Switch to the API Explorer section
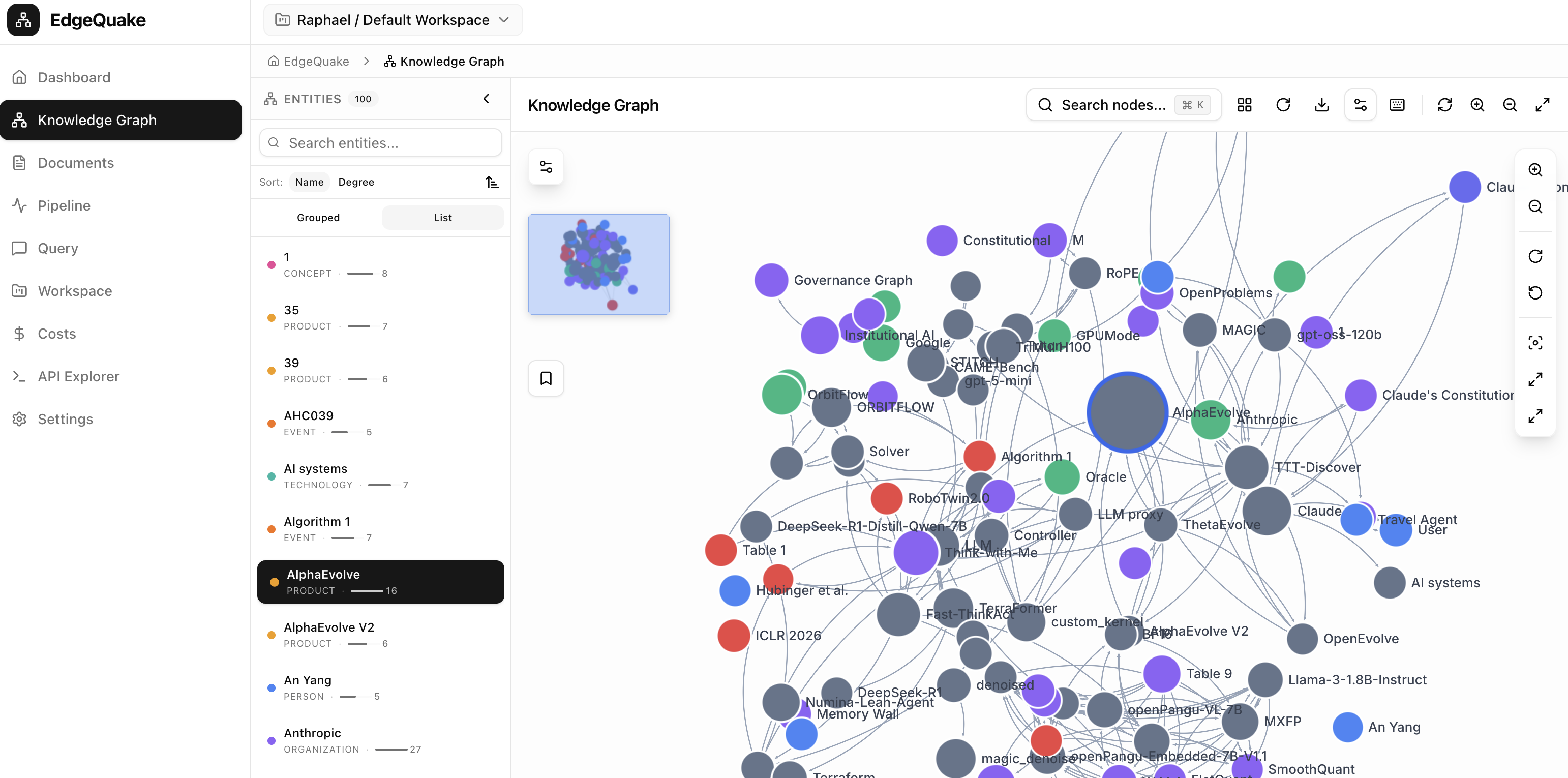The image size is (1568, 778). 78,376
